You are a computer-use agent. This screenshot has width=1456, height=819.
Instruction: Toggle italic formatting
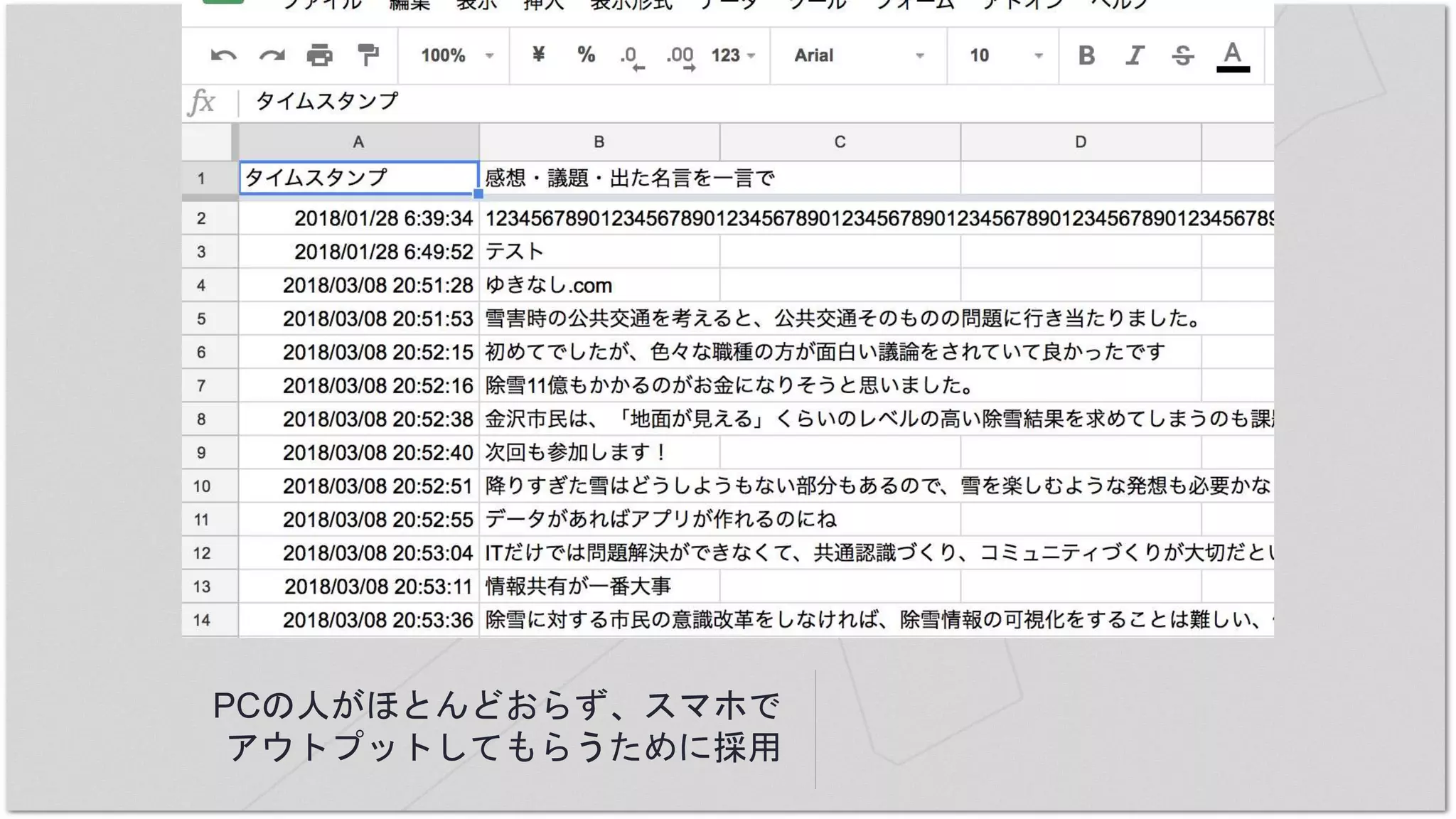pyautogui.click(x=1135, y=55)
